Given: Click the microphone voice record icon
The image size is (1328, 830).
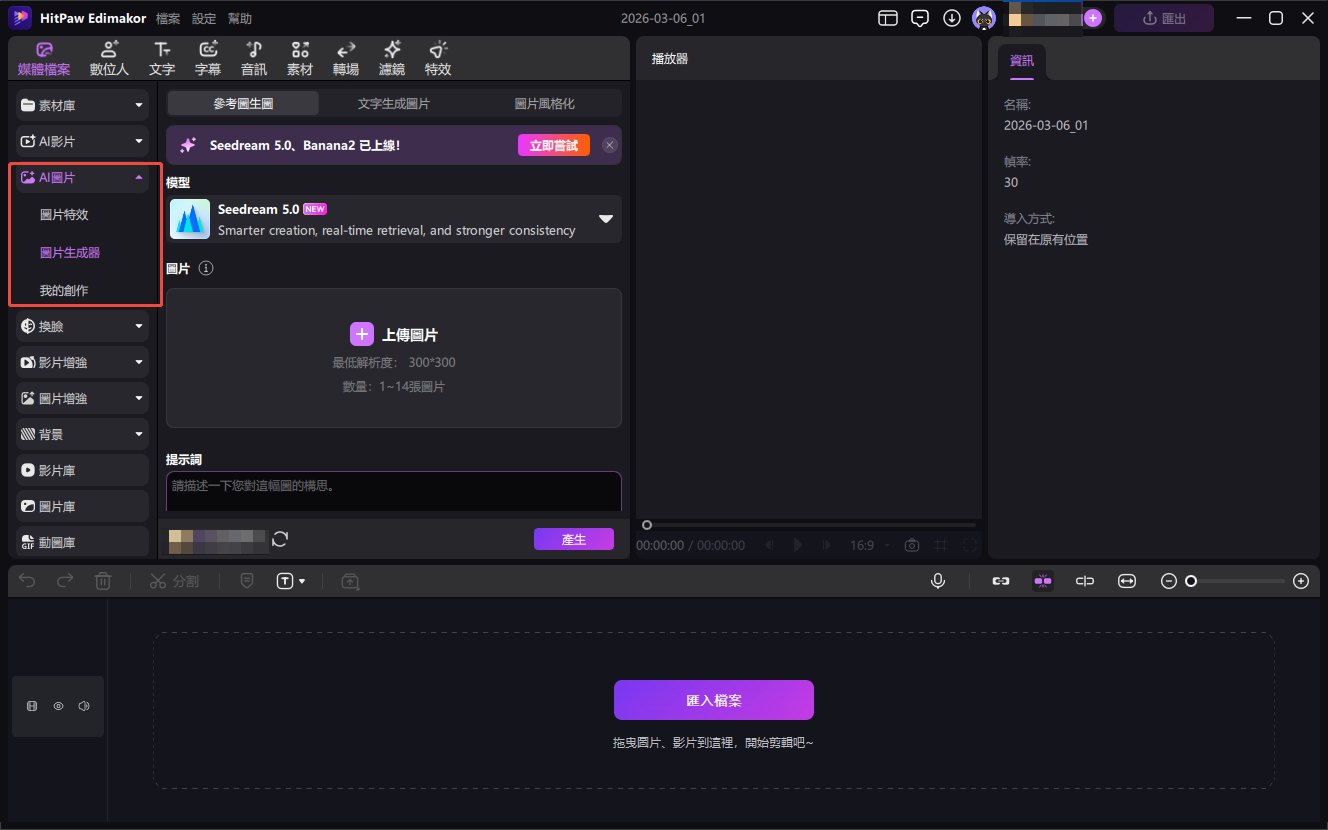Looking at the screenshot, I should click(938, 581).
